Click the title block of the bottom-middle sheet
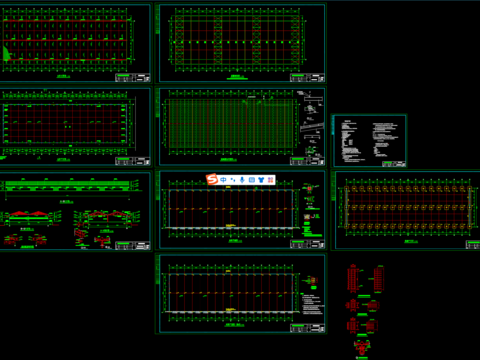Screen dimensions: 480x360 point(307,328)
